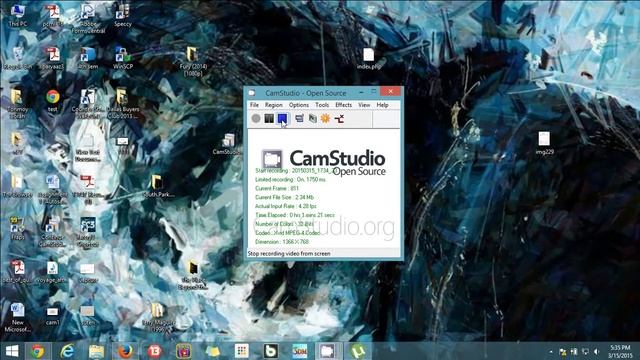The image size is (640, 360).
Task: Click 'Time Elapsed' text in CamStudio
Action: pos(295,215)
